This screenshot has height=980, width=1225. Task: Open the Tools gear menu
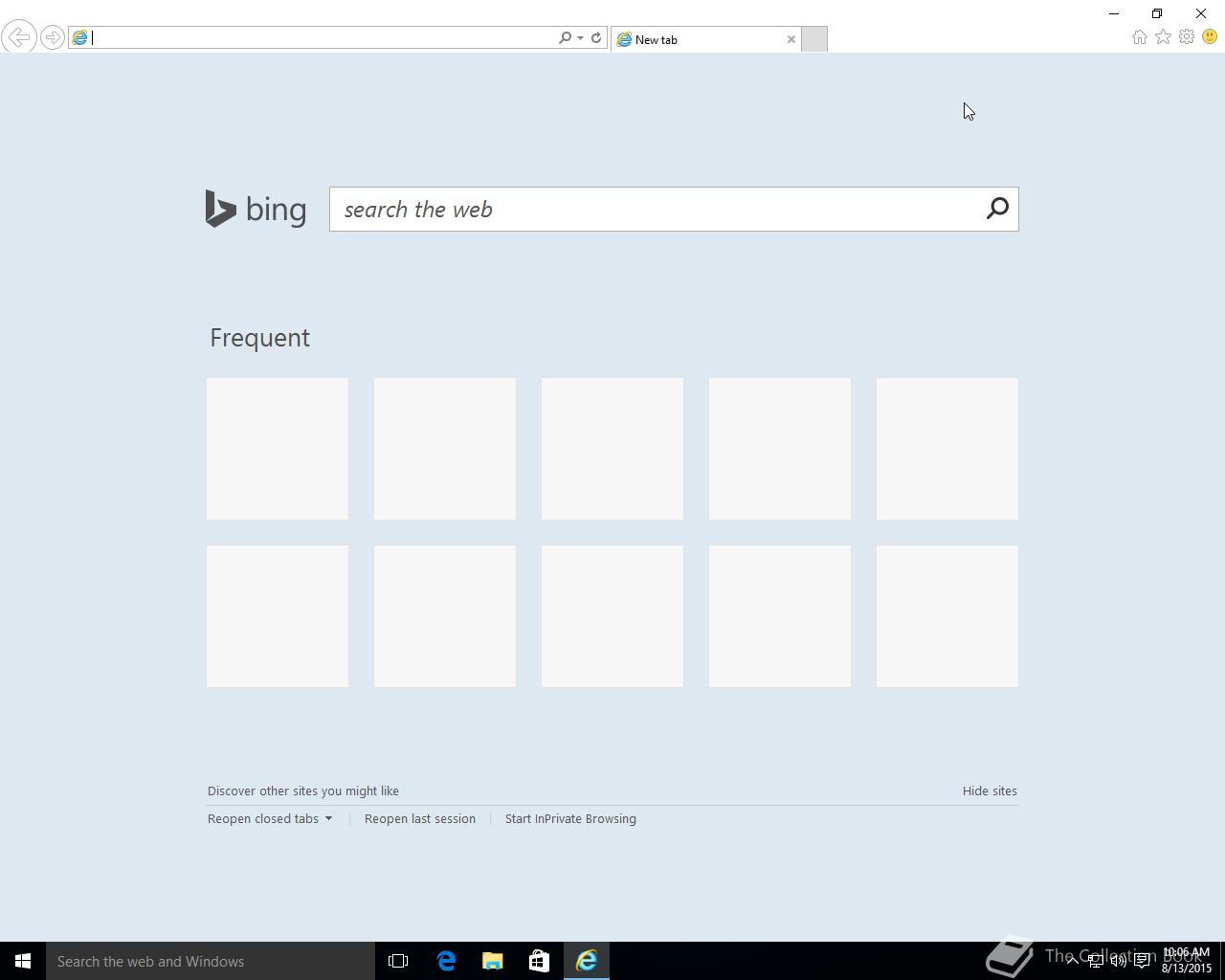[x=1187, y=36]
